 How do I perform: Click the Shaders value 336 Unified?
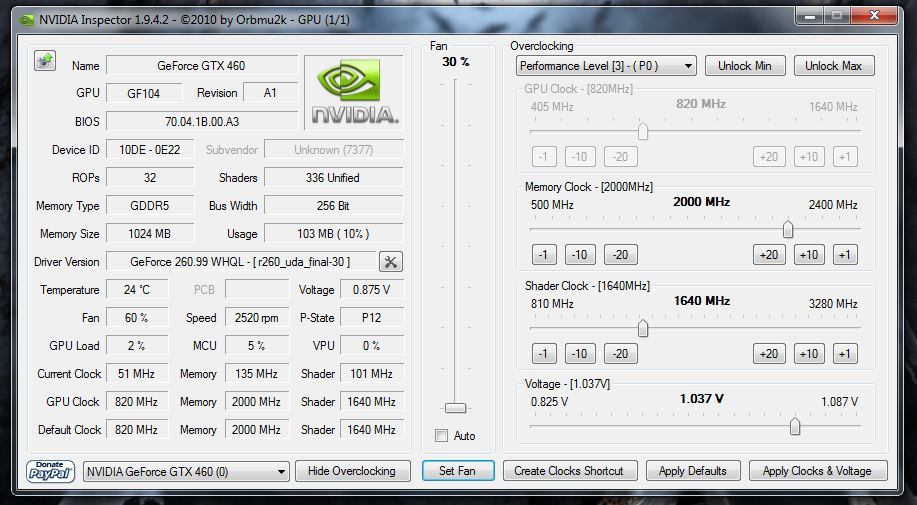coord(333,178)
